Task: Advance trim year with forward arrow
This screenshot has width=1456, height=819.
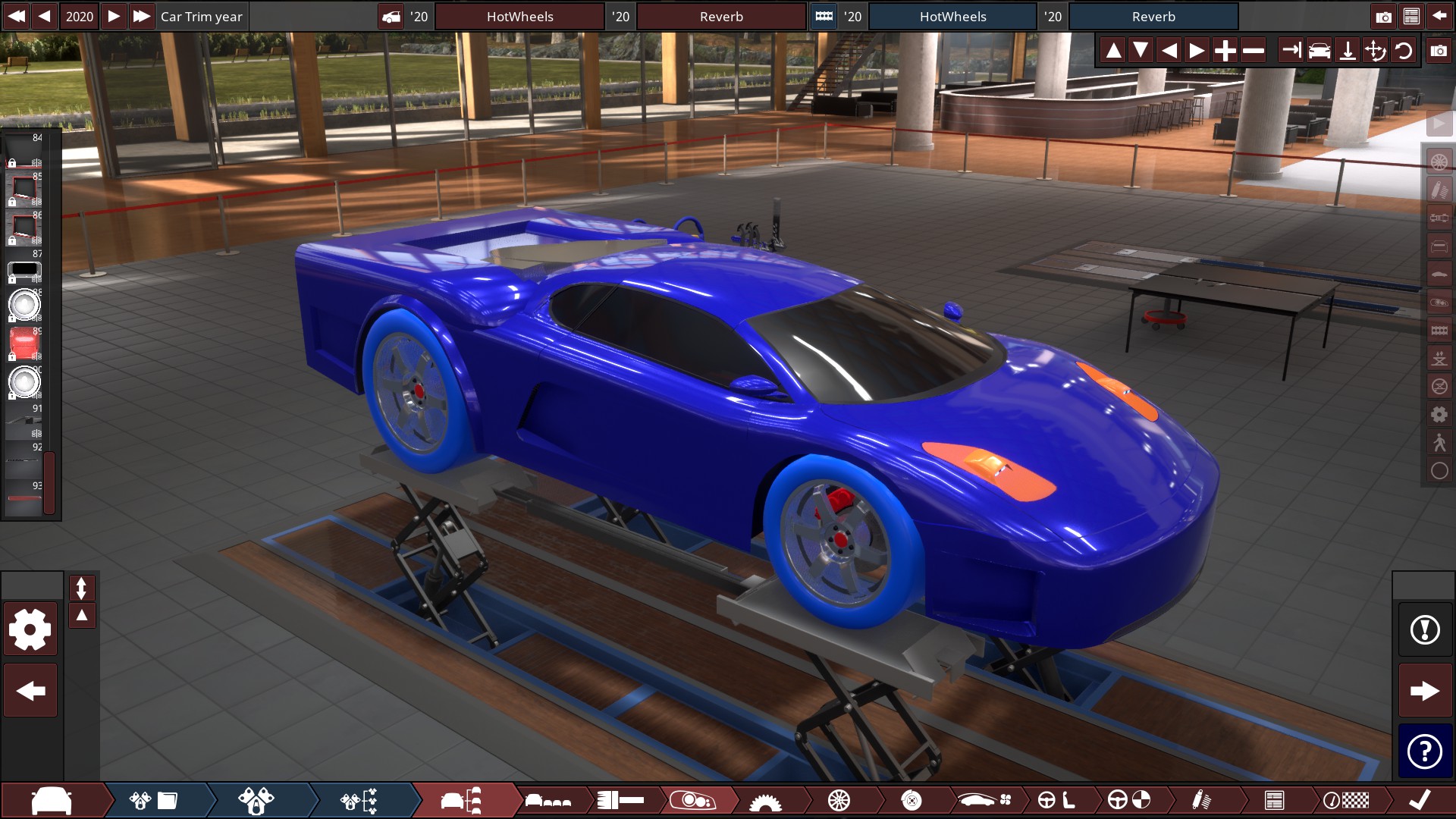Action: point(113,16)
